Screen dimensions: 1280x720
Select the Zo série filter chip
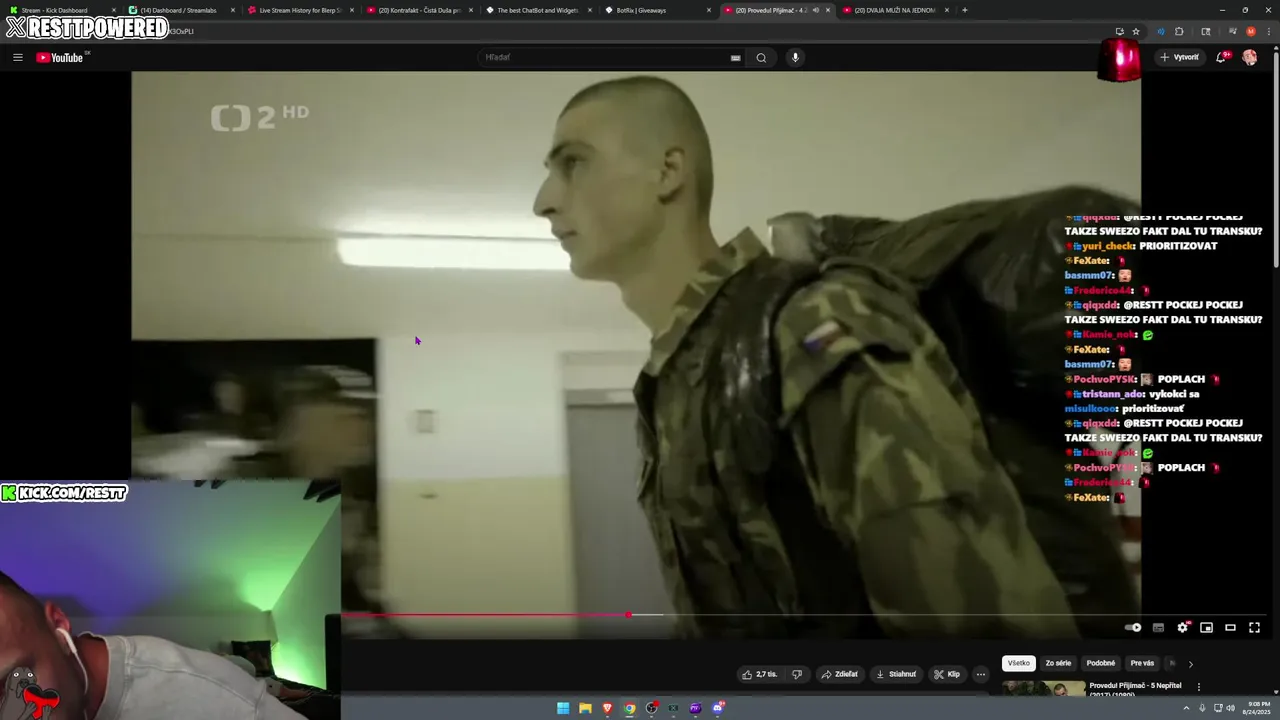pos(1058,663)
